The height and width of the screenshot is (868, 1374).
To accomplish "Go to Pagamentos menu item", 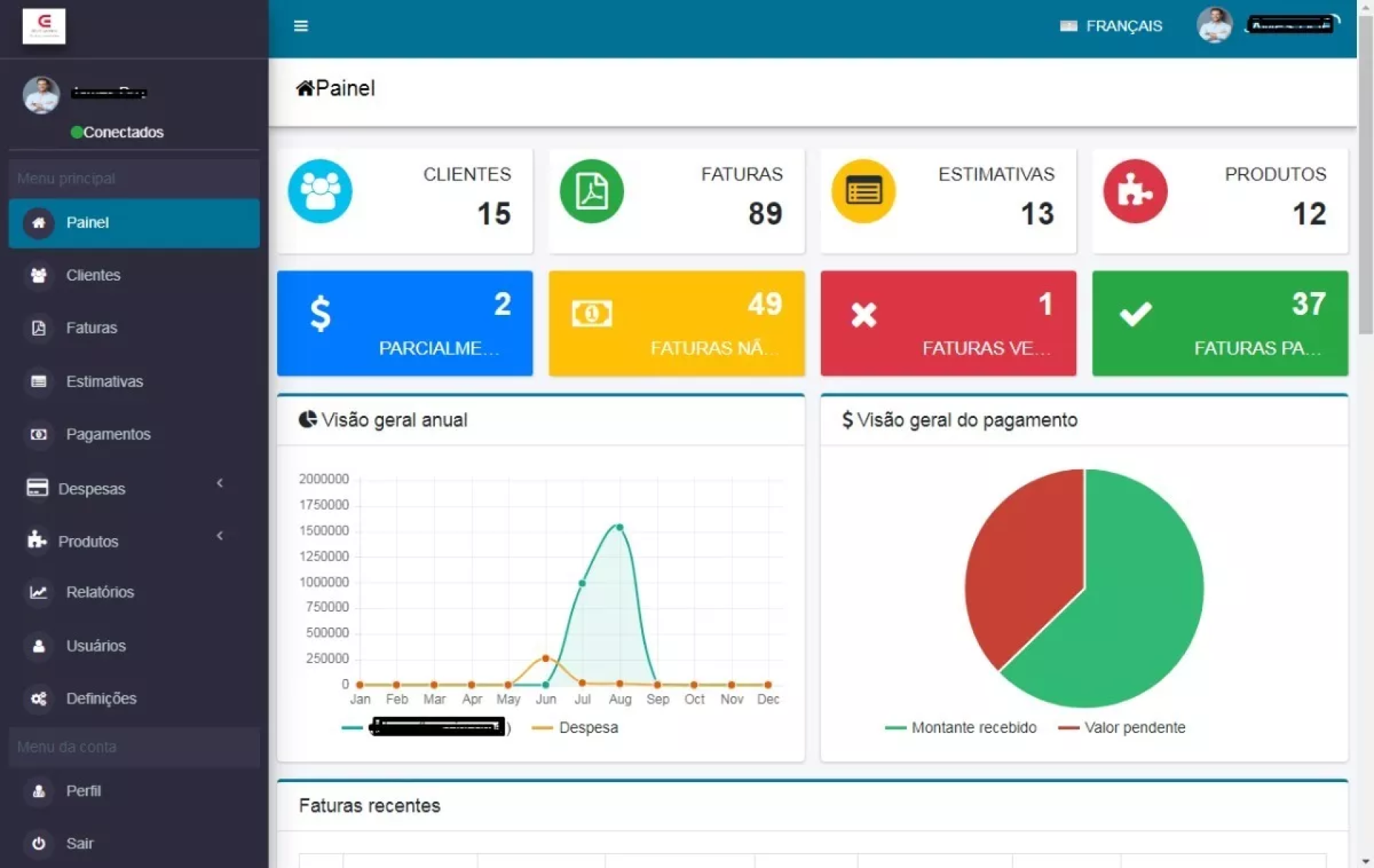I will coord(108,434).
